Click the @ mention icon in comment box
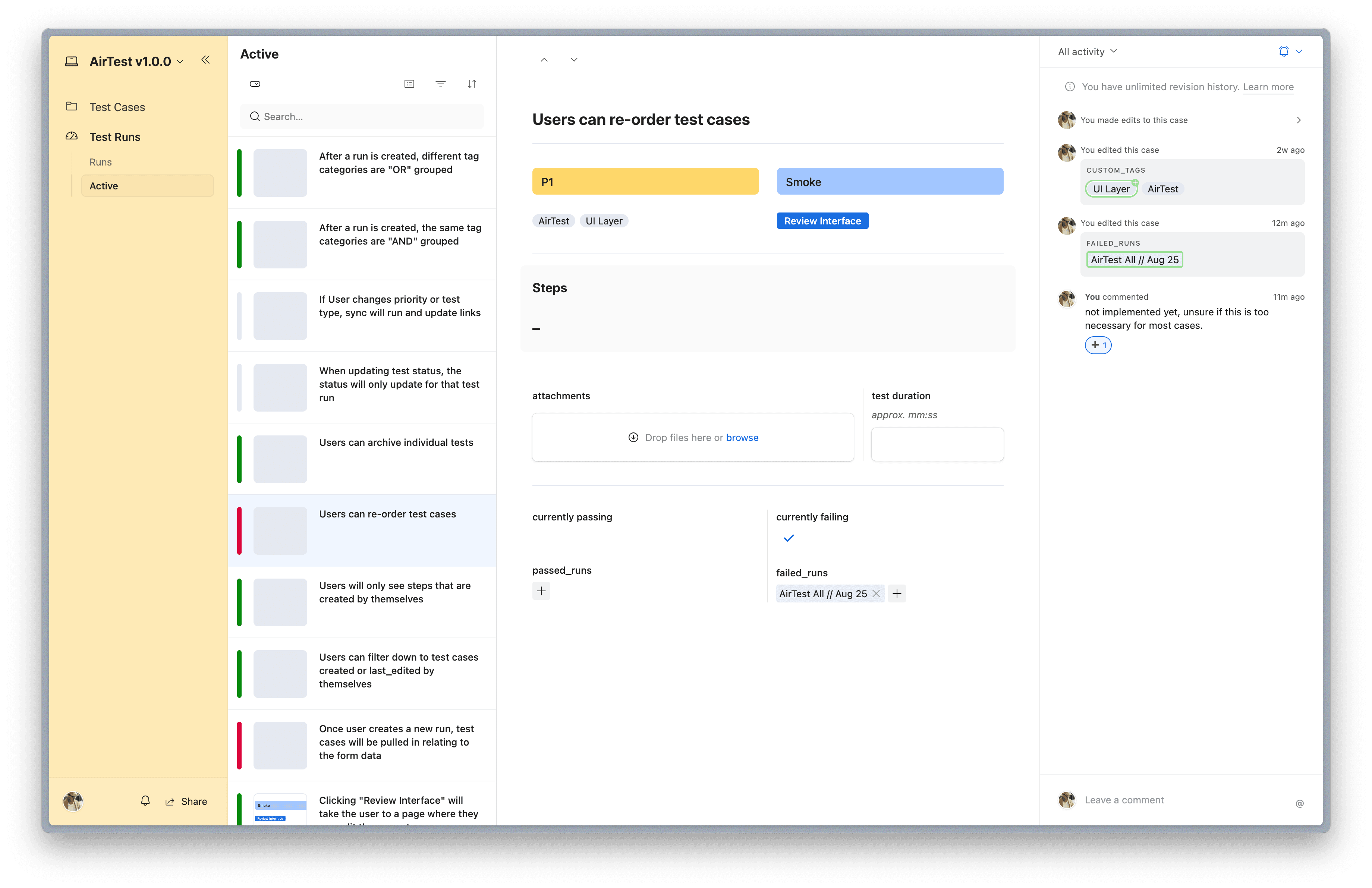1372x888 pixels. pos(1299,803)
